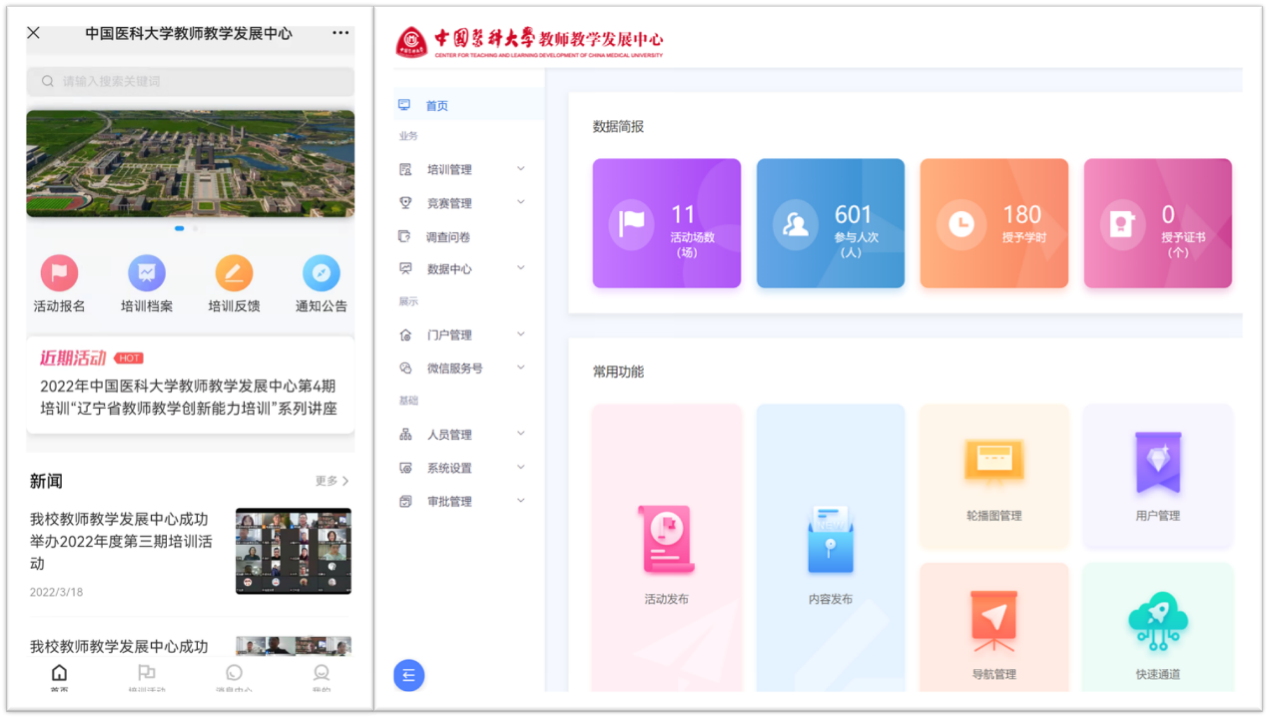The width and height of the screenshot is (1269, 718).
Task: Open the 内容发布 folder icon
Action: tap(830, 540)
